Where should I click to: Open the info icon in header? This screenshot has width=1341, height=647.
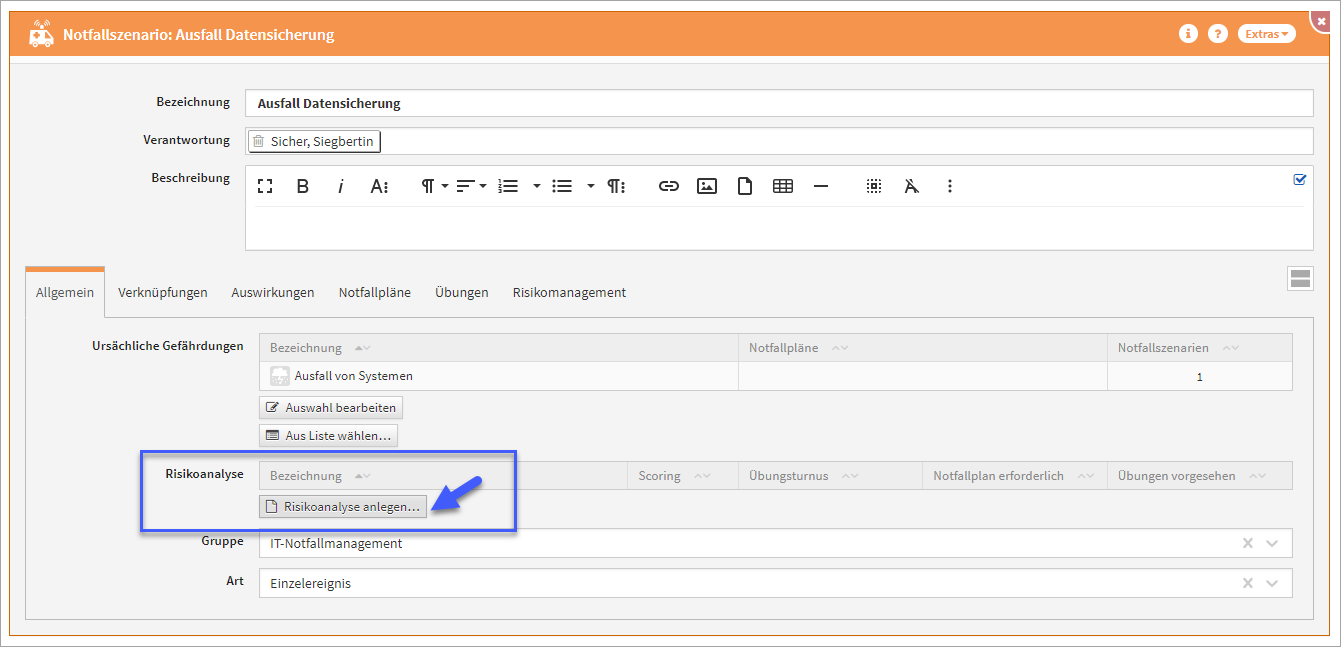pyautogui.click(x=1188, y=34)
